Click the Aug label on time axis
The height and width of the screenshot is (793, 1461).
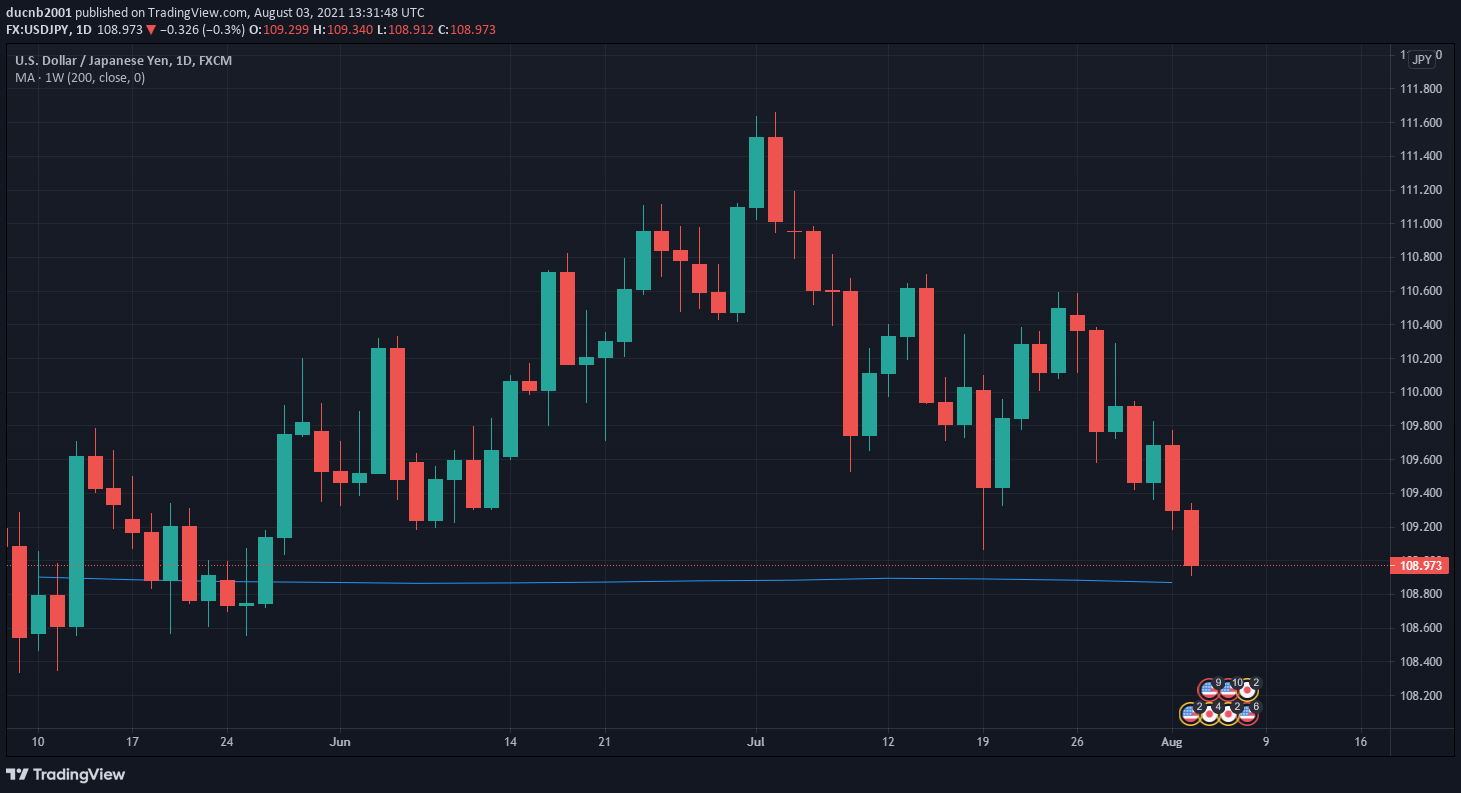tap(1171, 742)
